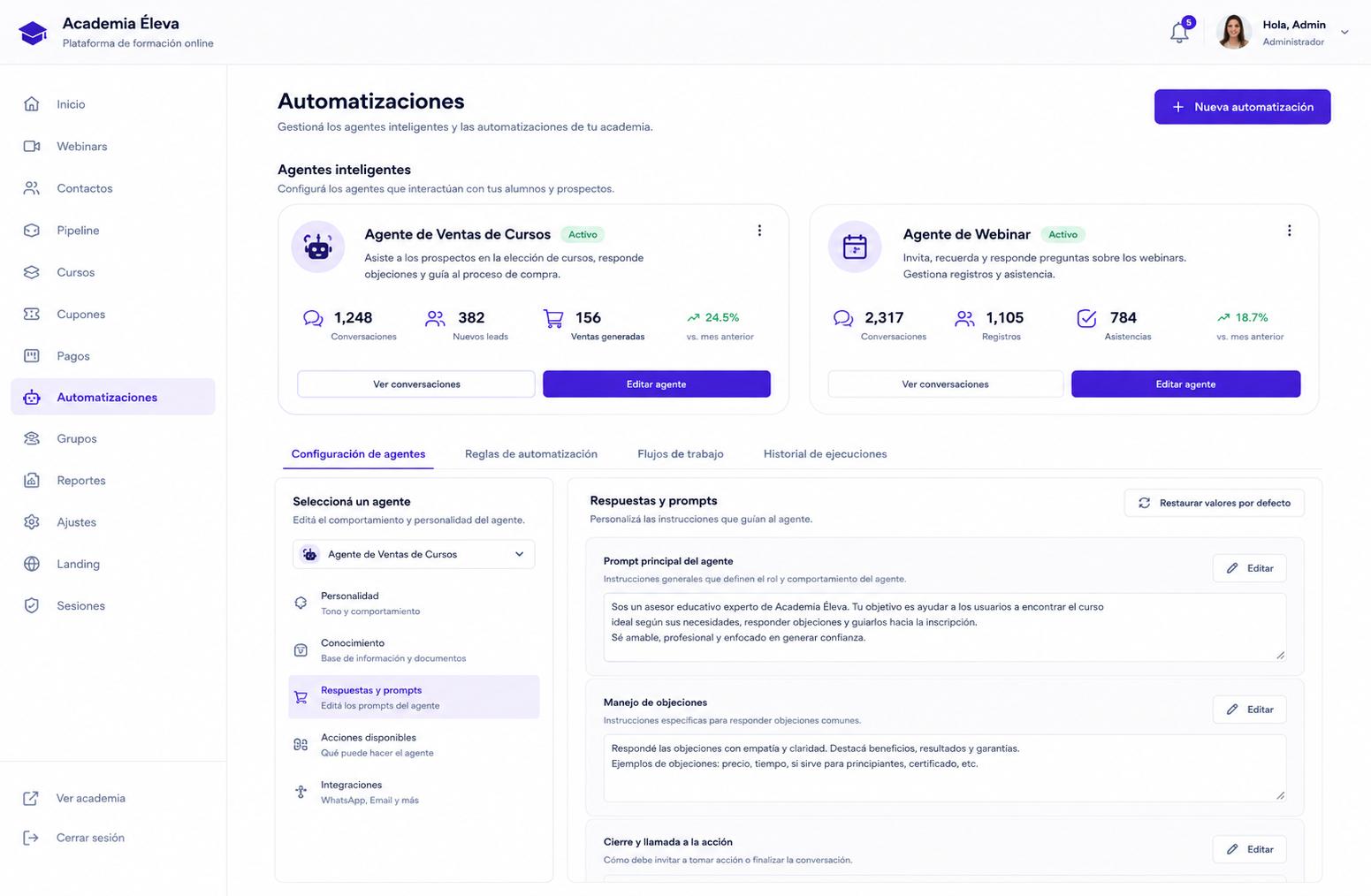Image resolution: width=1371 pixels, height=896 pixels.
Task: Select the Conocimiento settings section
Action: tap(414, 650)
